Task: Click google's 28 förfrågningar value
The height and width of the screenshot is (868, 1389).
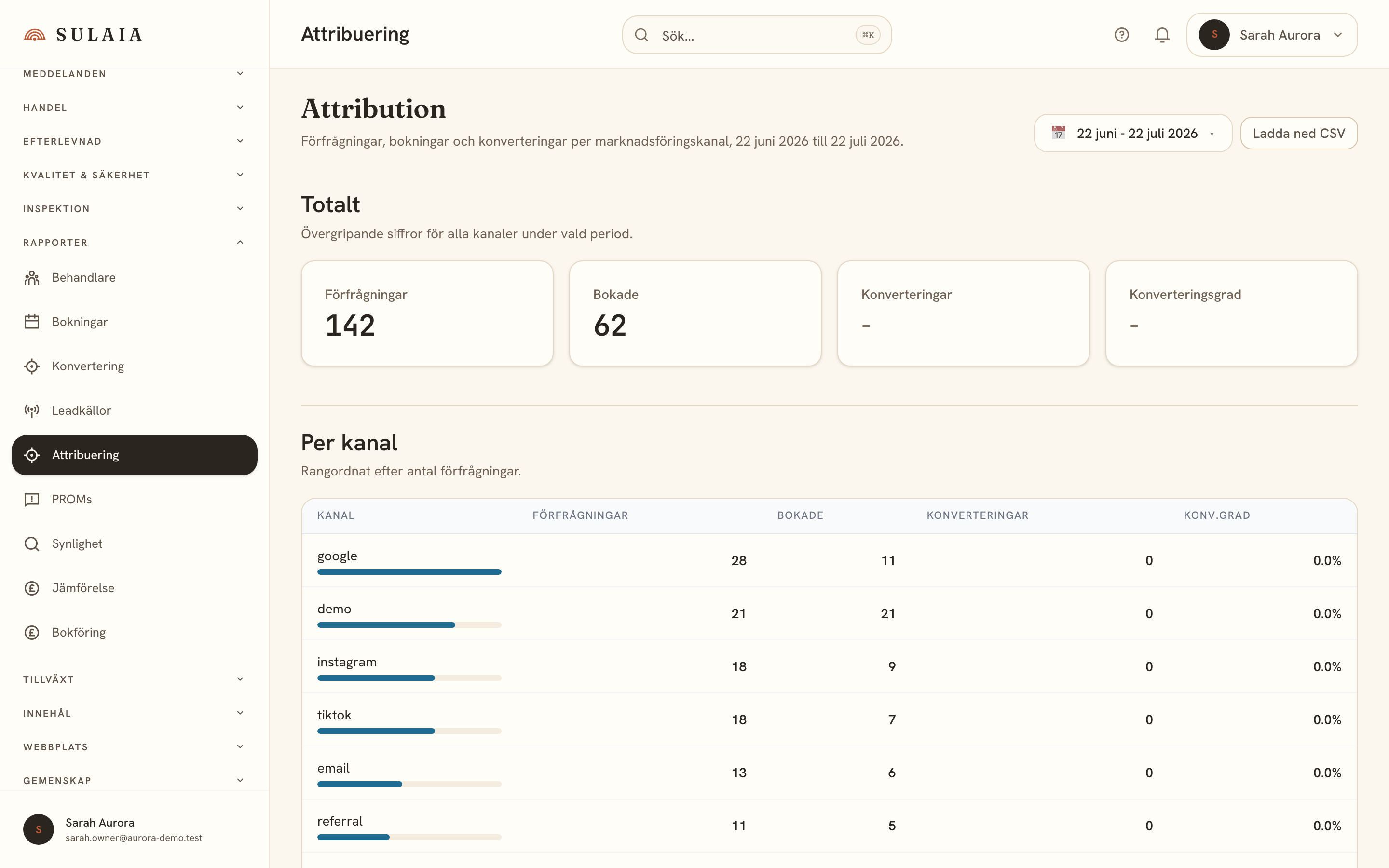Action: pyautogui.click(x=739, y=561)
